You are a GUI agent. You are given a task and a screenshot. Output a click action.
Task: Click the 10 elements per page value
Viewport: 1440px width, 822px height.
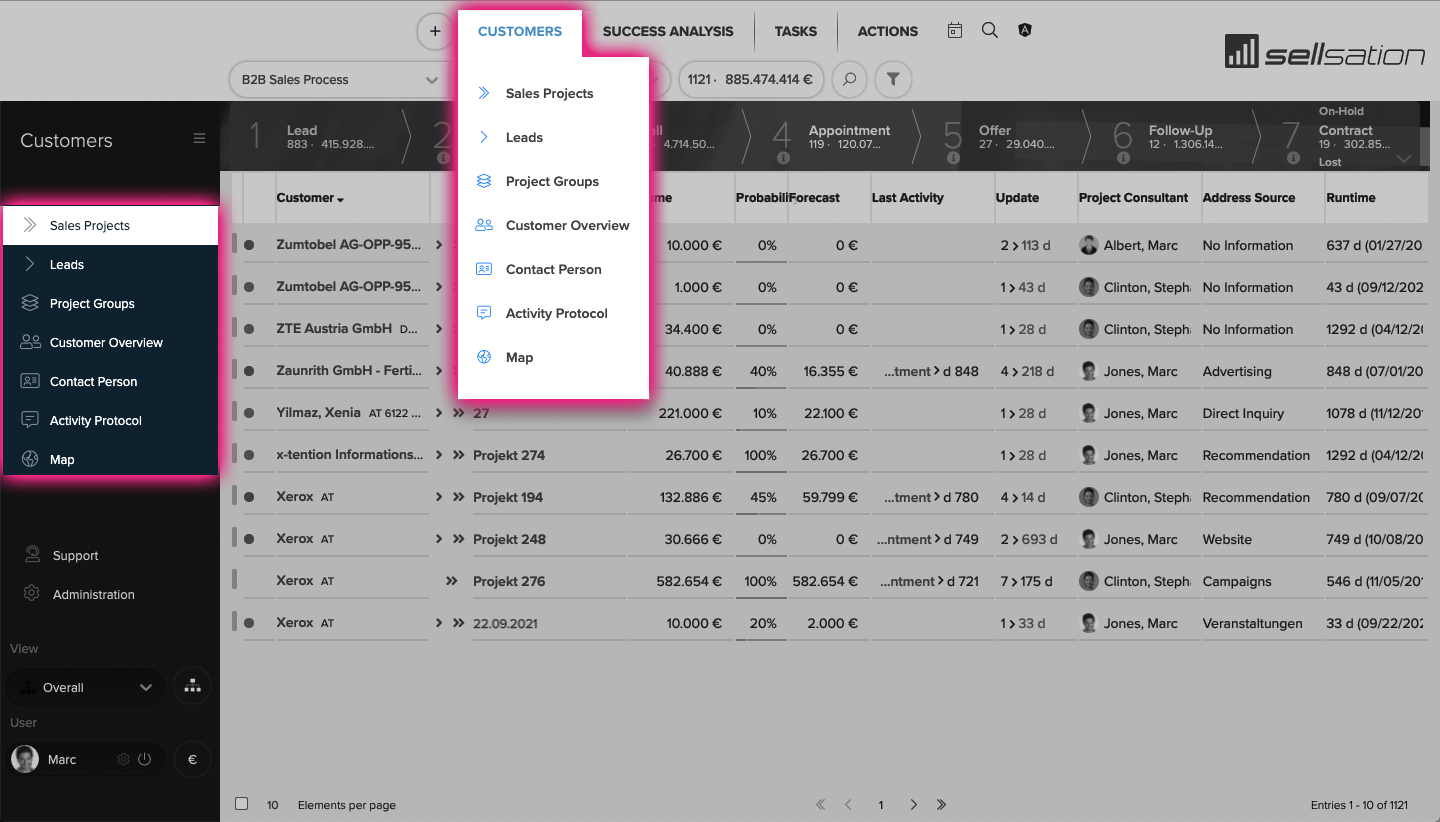click(x=273, y=805)
